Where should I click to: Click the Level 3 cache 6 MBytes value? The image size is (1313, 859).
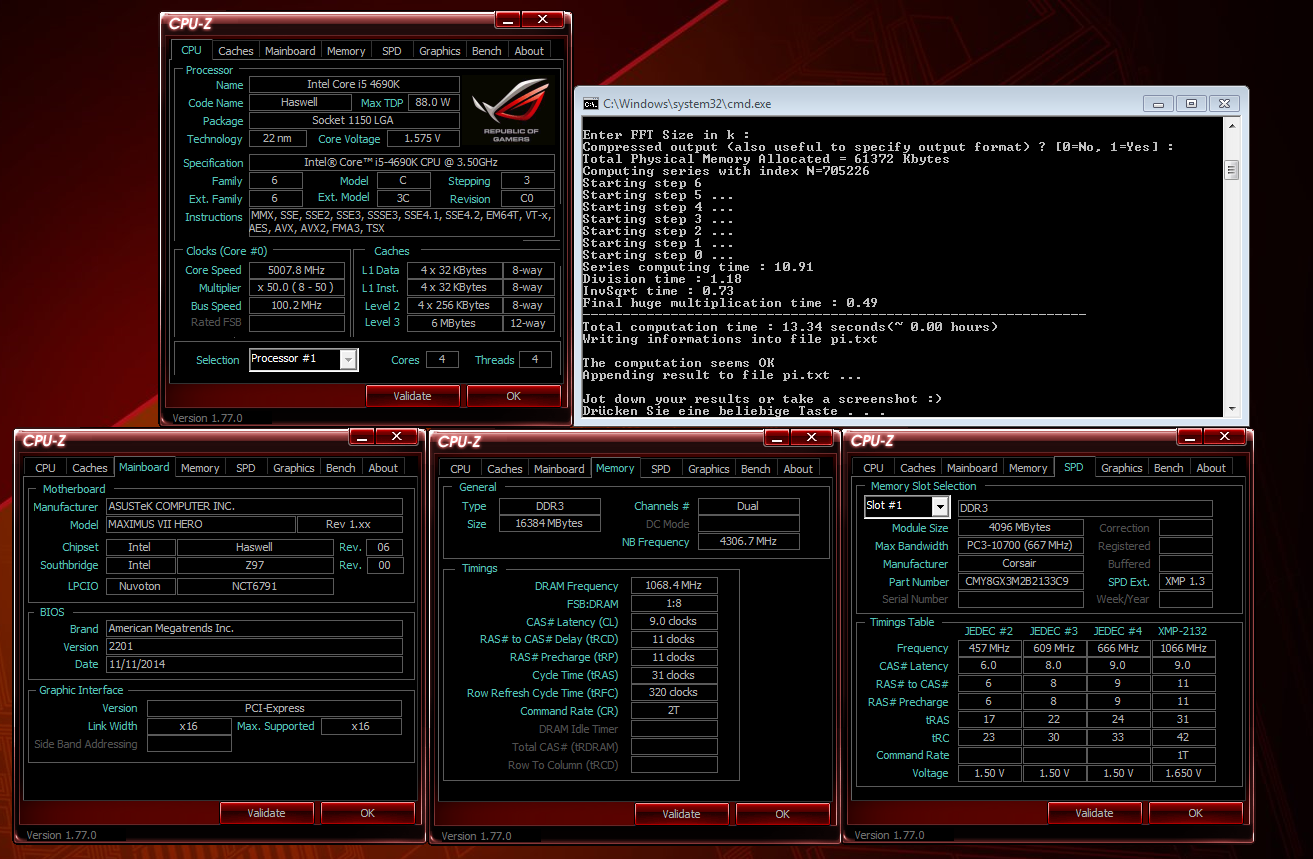point(453,323)
